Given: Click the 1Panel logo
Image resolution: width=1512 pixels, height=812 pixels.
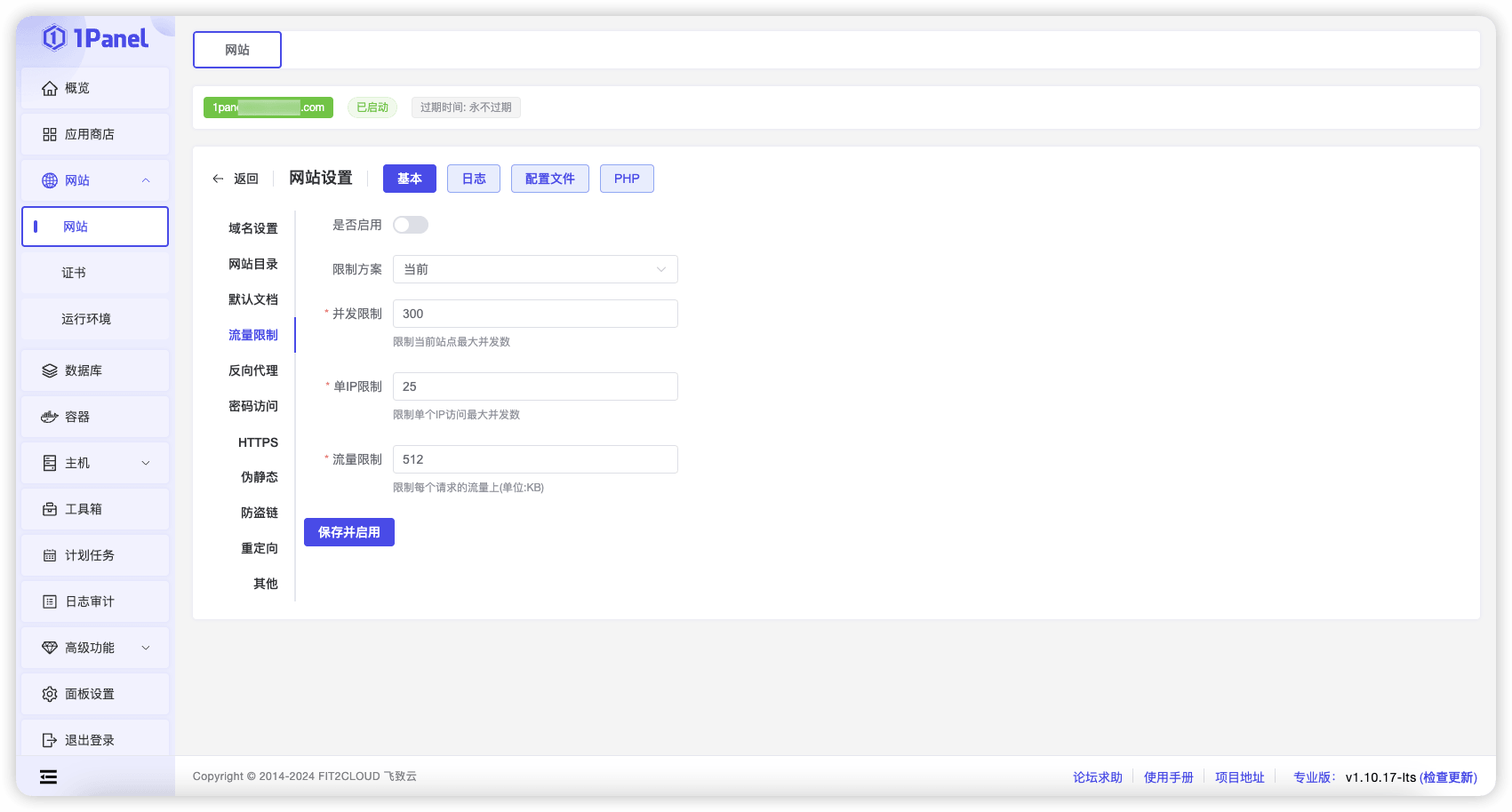Looking at the screenshot, I should [x=95, y=38].
